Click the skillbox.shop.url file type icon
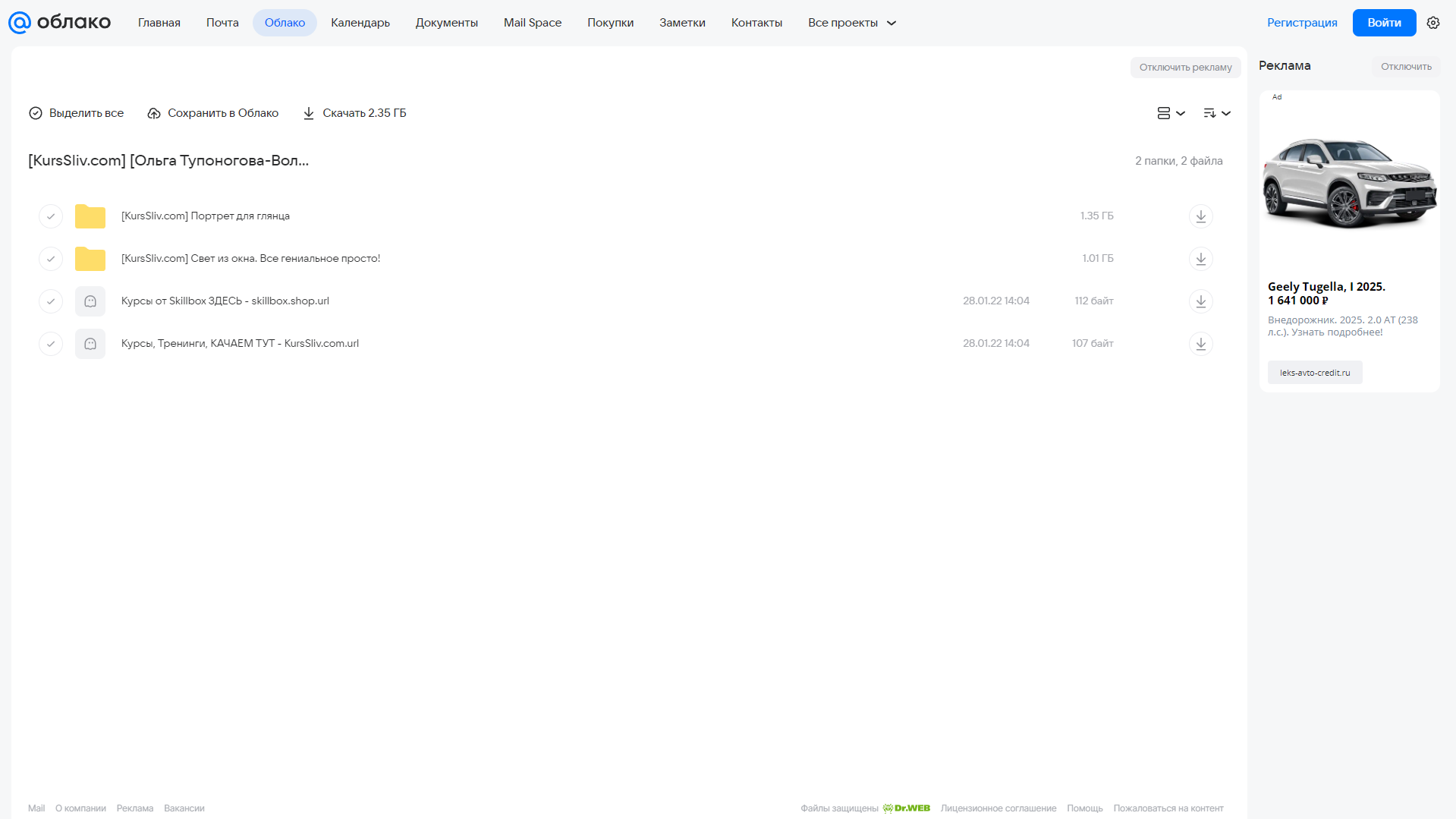Image resolution: width=1456 pixels, height=819 pixels. coord(90,301)
